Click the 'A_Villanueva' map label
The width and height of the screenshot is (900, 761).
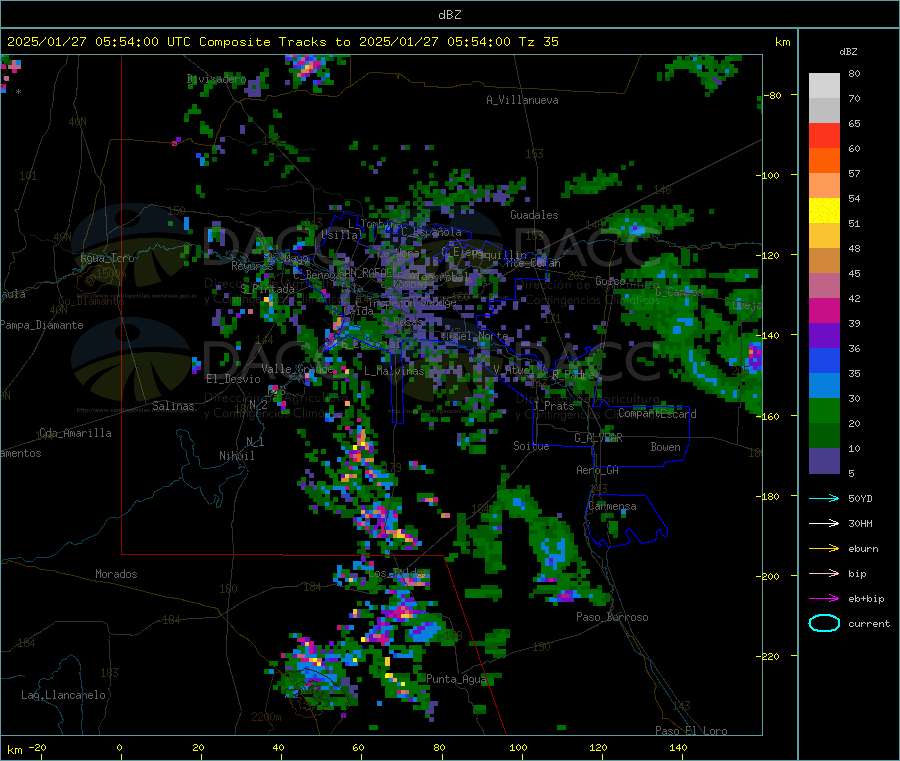tap(522, 100)
